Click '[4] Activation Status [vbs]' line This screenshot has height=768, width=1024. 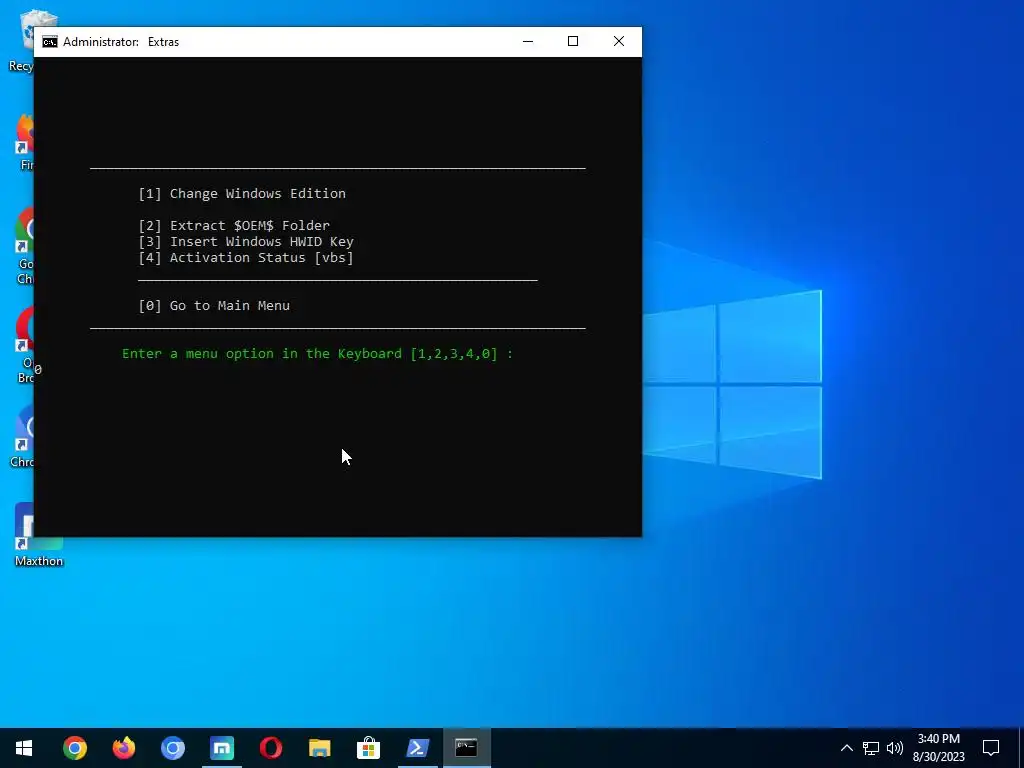[246, 257]
